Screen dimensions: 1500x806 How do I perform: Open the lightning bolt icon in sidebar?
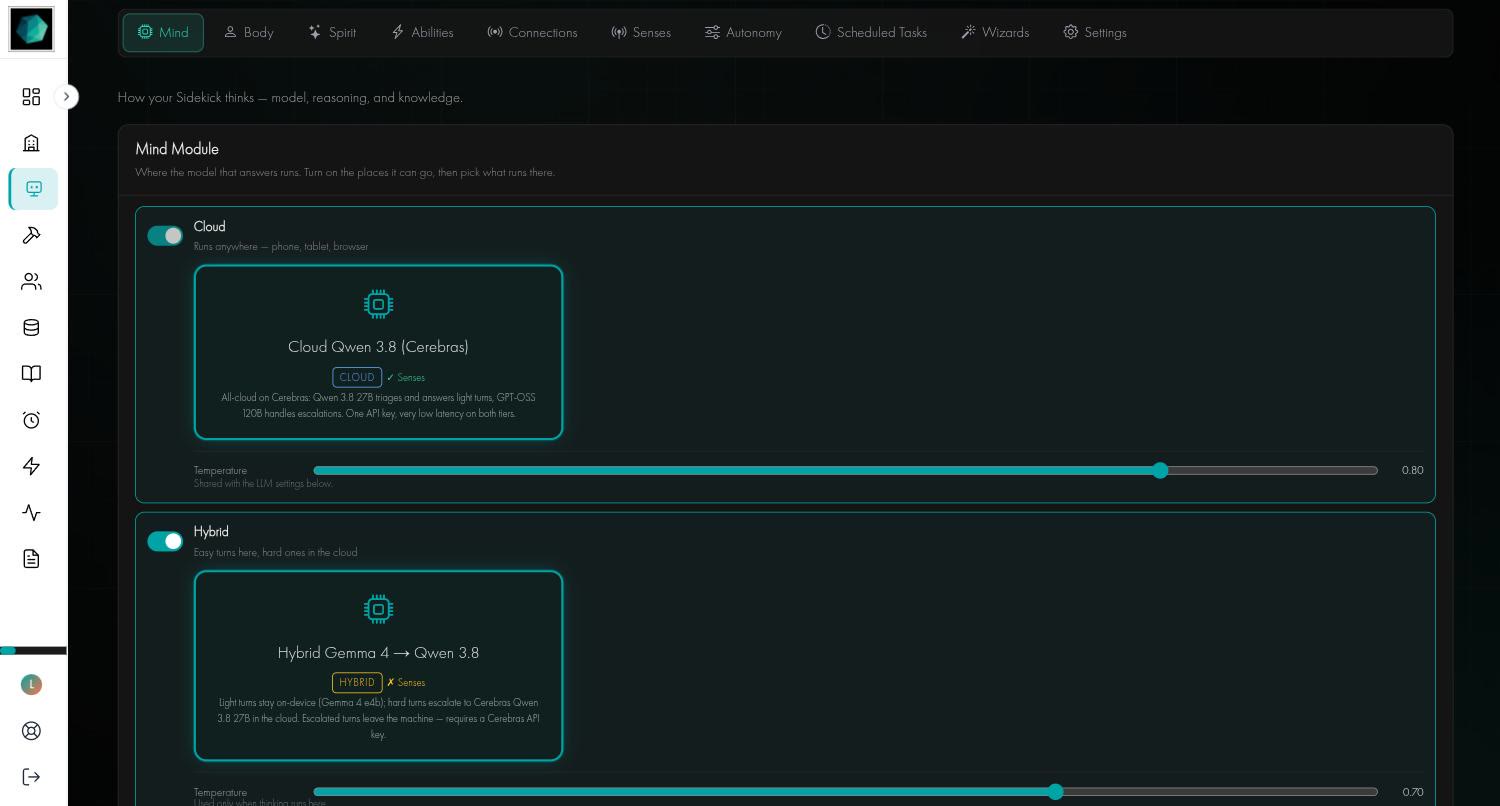coord(31,466)
